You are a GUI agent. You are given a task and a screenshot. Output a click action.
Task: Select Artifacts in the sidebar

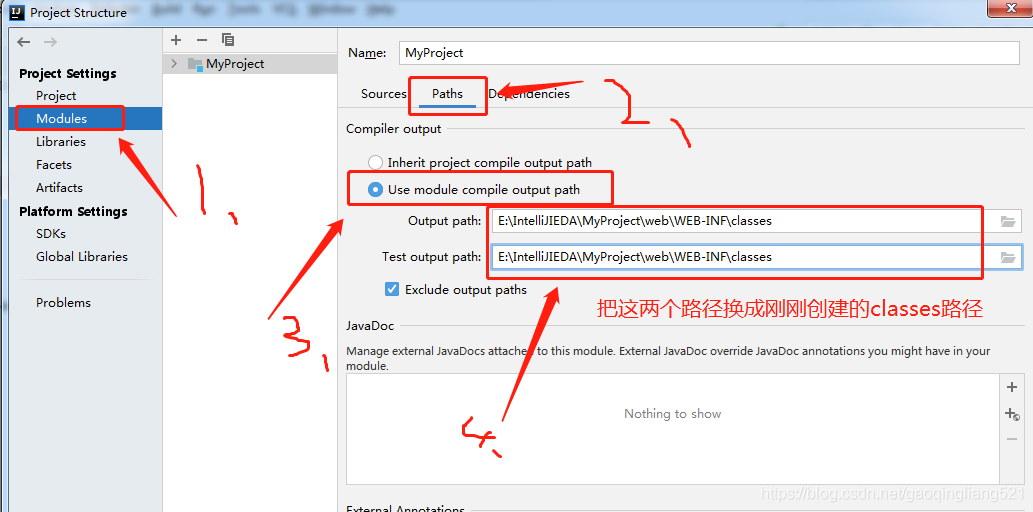tap(59, 187)
